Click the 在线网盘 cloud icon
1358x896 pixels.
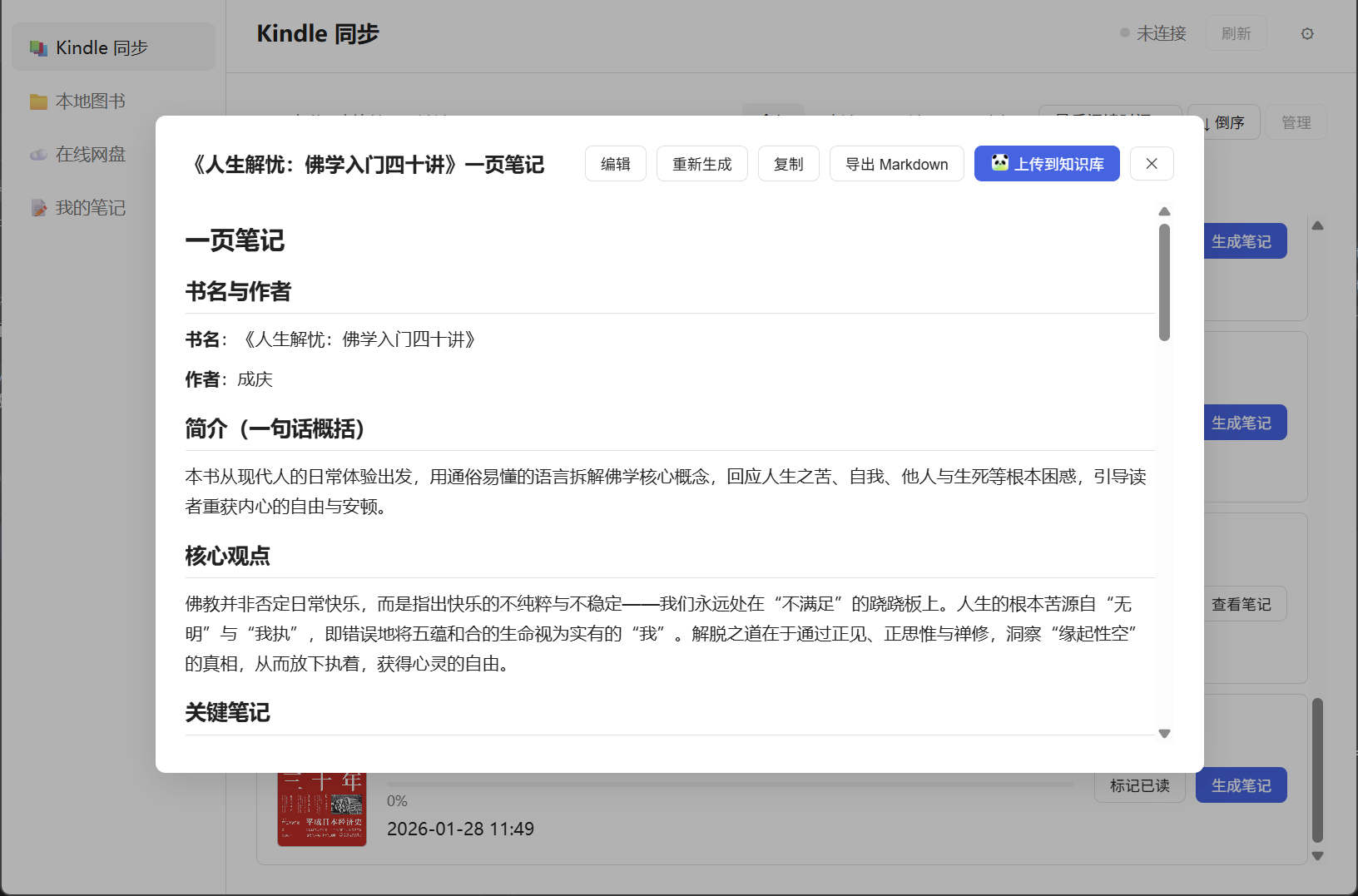click(38, 155)
